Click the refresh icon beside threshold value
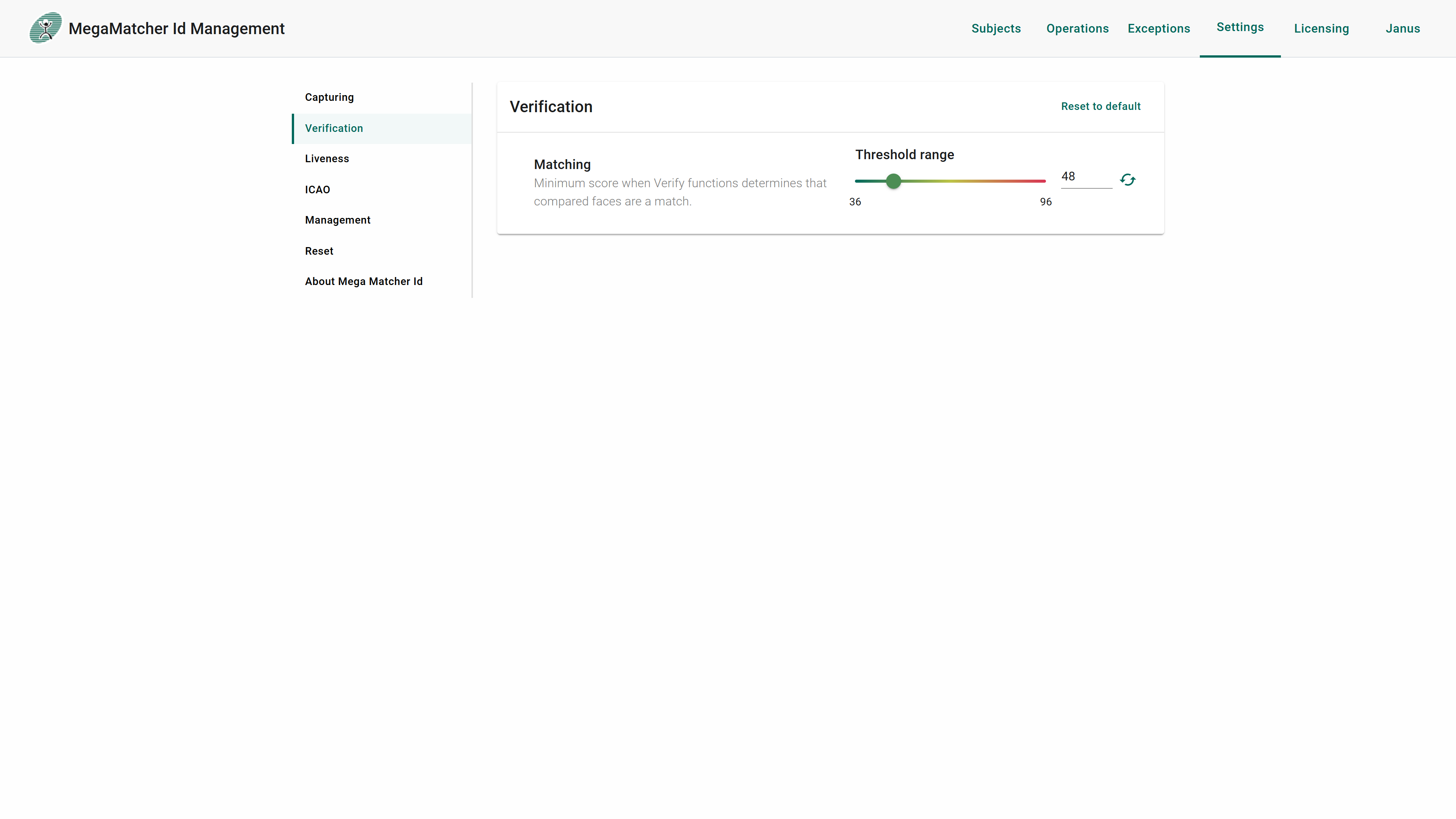 point(1127,180)
